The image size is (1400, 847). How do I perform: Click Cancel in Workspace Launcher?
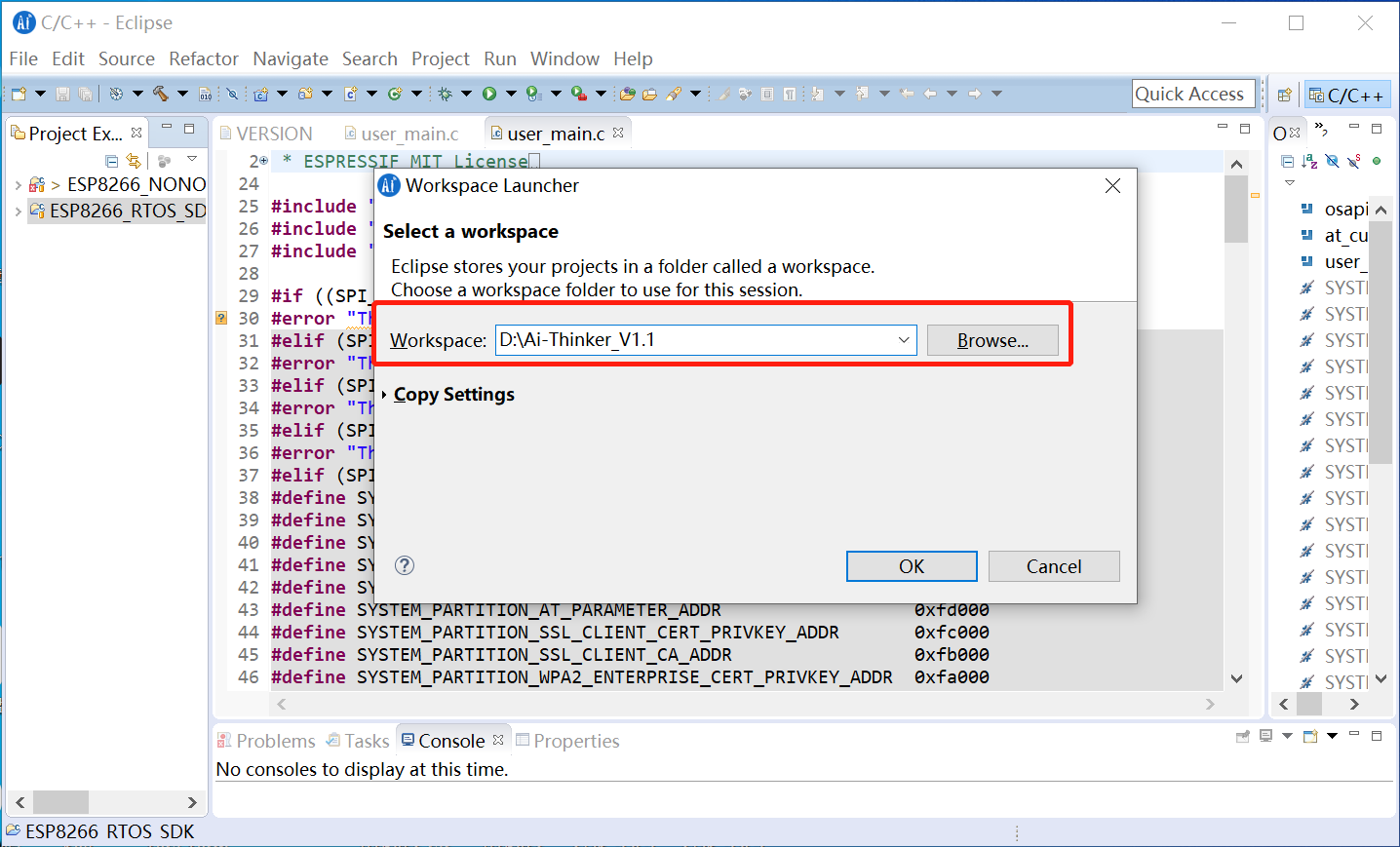pyautogui.click(x=1054, y=566)
